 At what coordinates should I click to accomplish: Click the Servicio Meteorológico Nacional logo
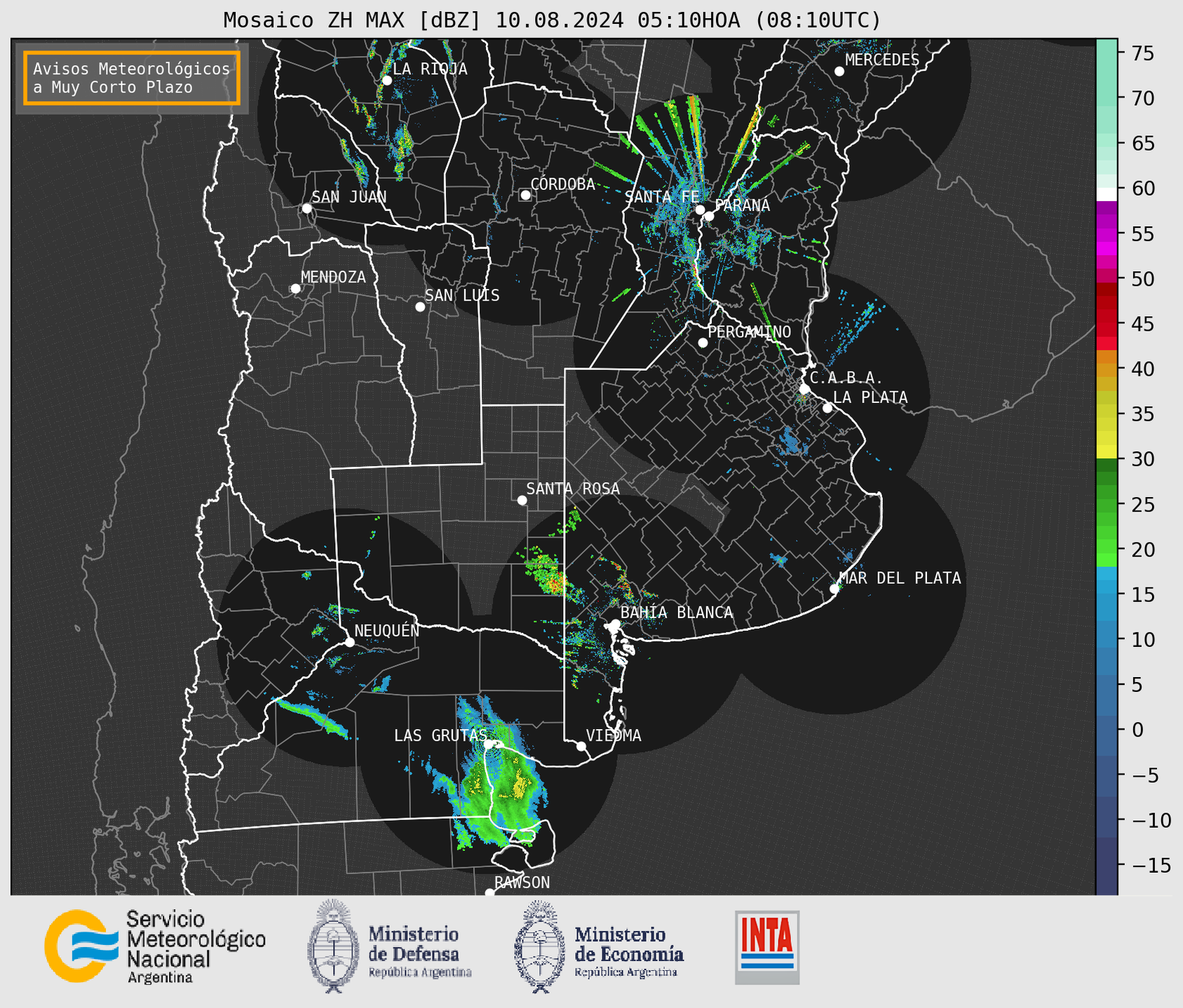click(x=155, y=946)
